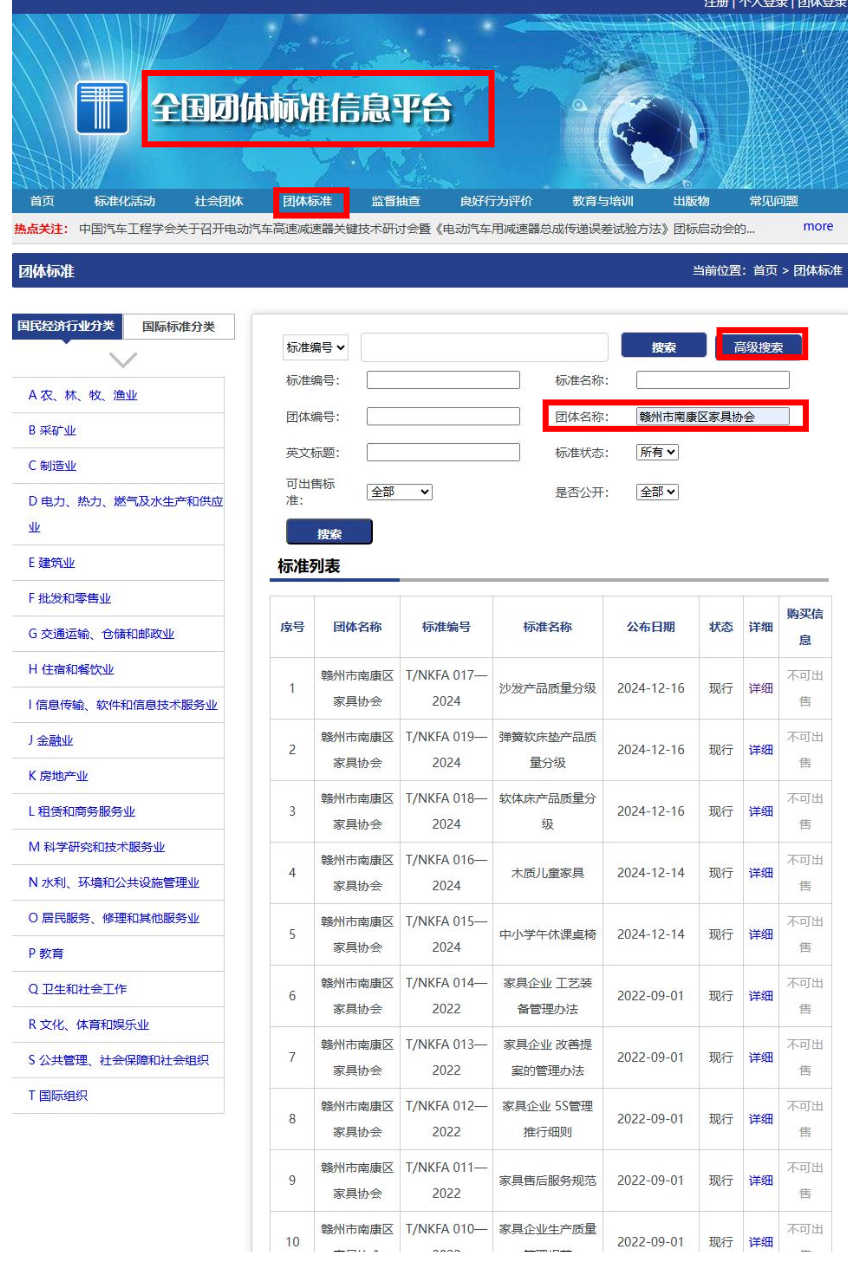This screenshot has height=1265, width=851.
Task: Open the 教育与培训 navigation menu
Action: (x=604, y=200)
